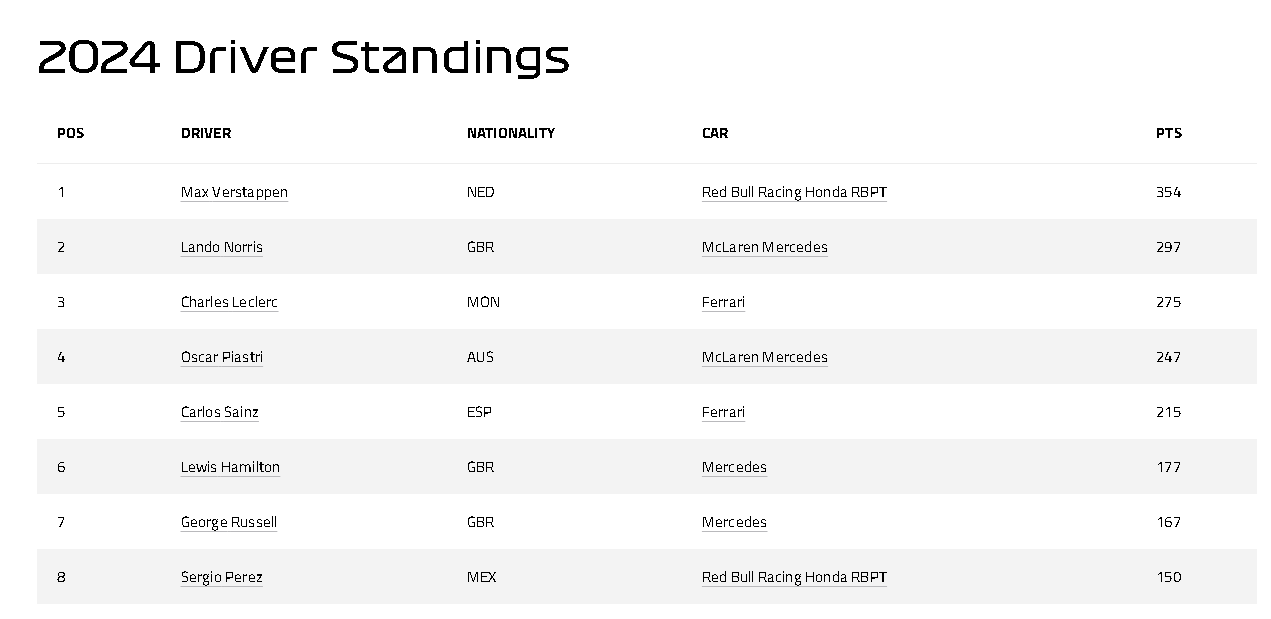Screen dimensions: 1271x619
Task: Open Lando Norris driver page
Action: (222, 247)
